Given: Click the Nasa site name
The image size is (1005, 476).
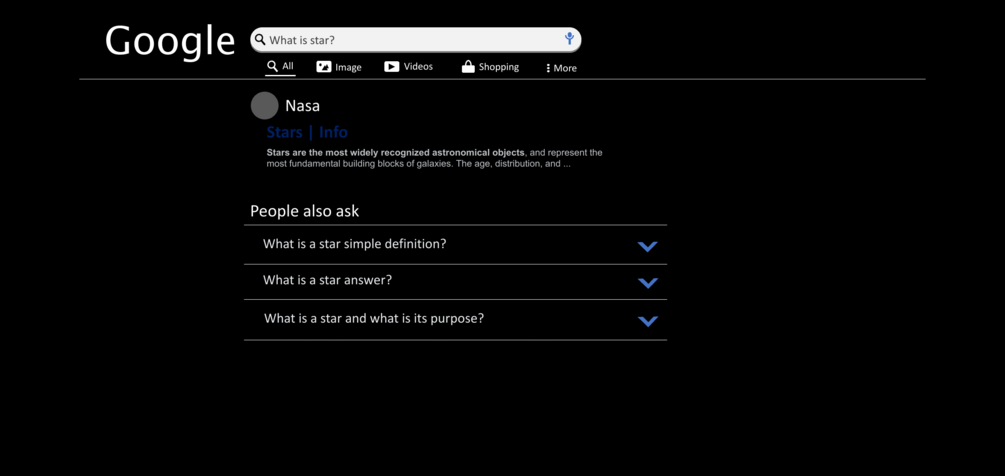Looking at the screenshot, I should click(x=302, y=106).
